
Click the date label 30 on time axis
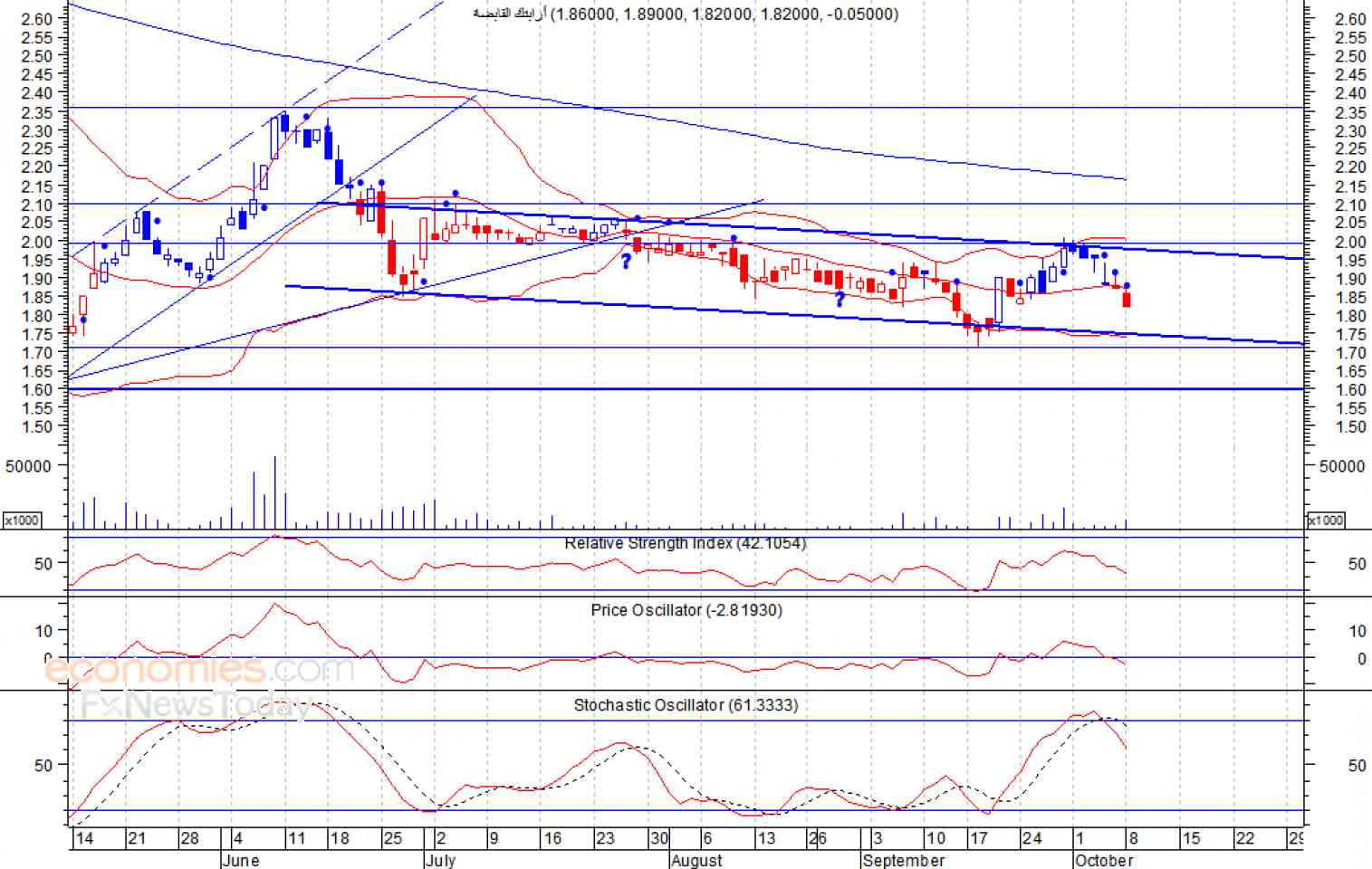click(x=659, y=838)
